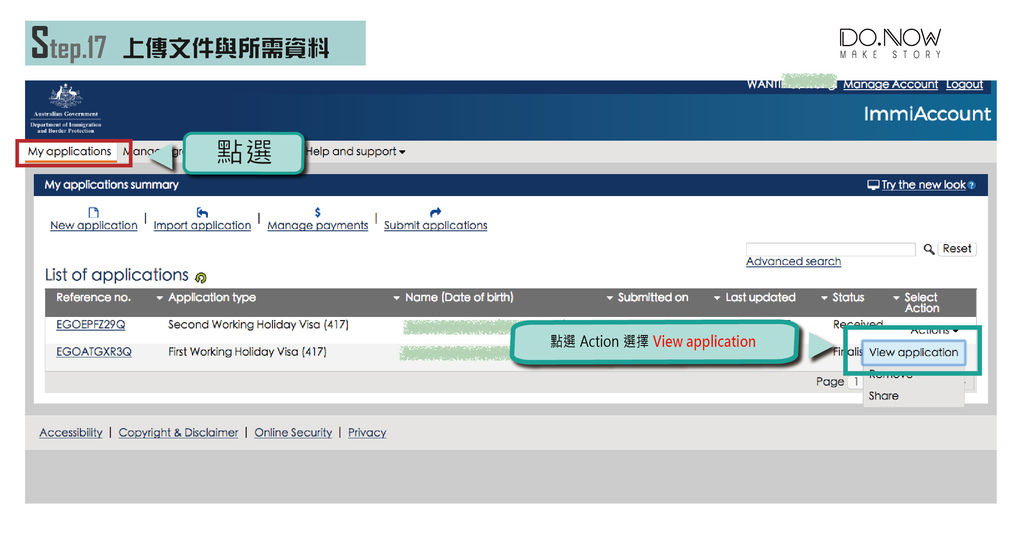Click the monitor icon beside Try the new look

(873, 185)
